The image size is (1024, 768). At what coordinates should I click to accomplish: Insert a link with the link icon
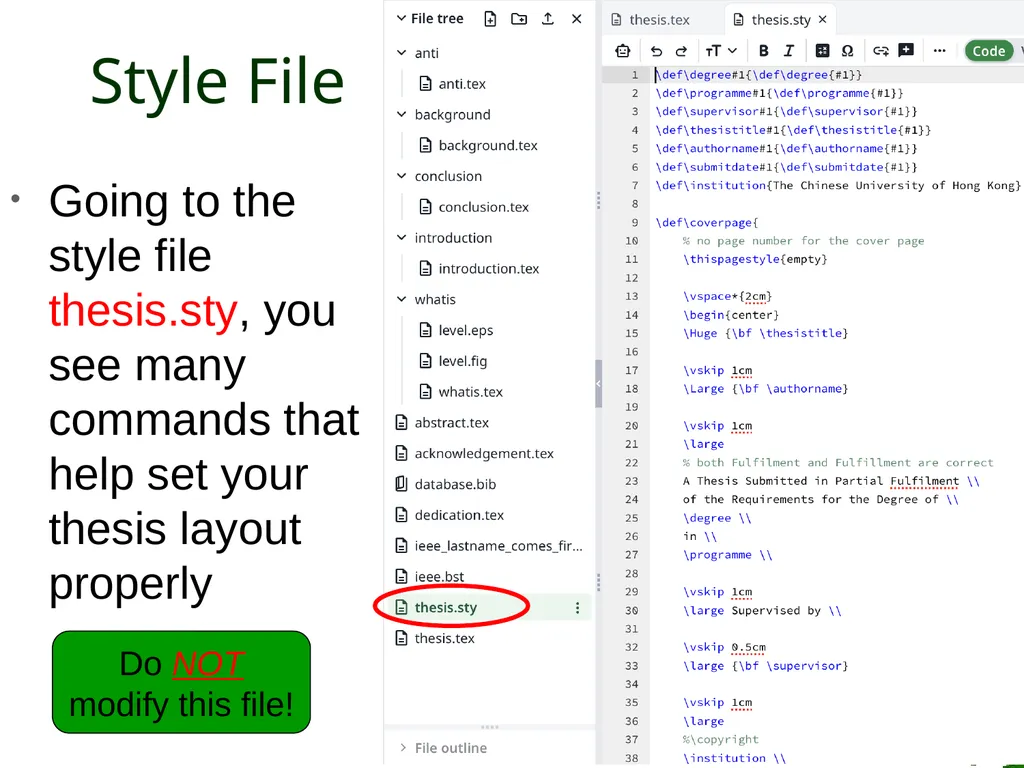click(x=881, y=50)
